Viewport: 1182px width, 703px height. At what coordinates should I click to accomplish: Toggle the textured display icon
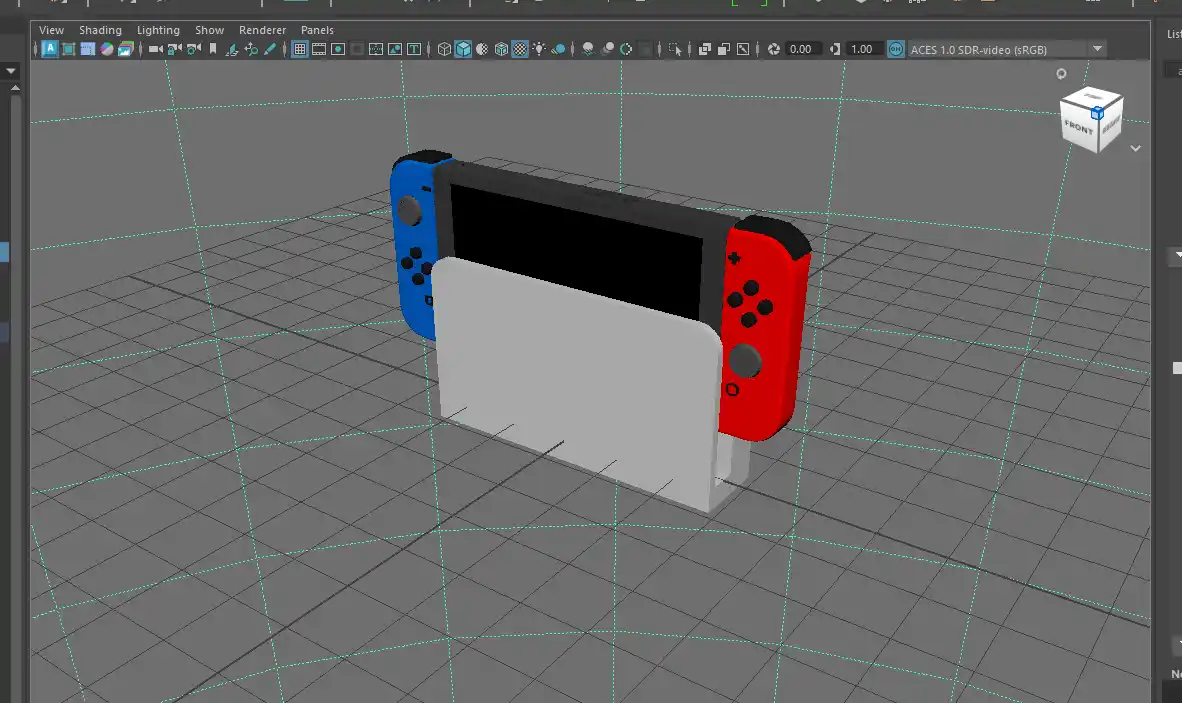[520, 49]
